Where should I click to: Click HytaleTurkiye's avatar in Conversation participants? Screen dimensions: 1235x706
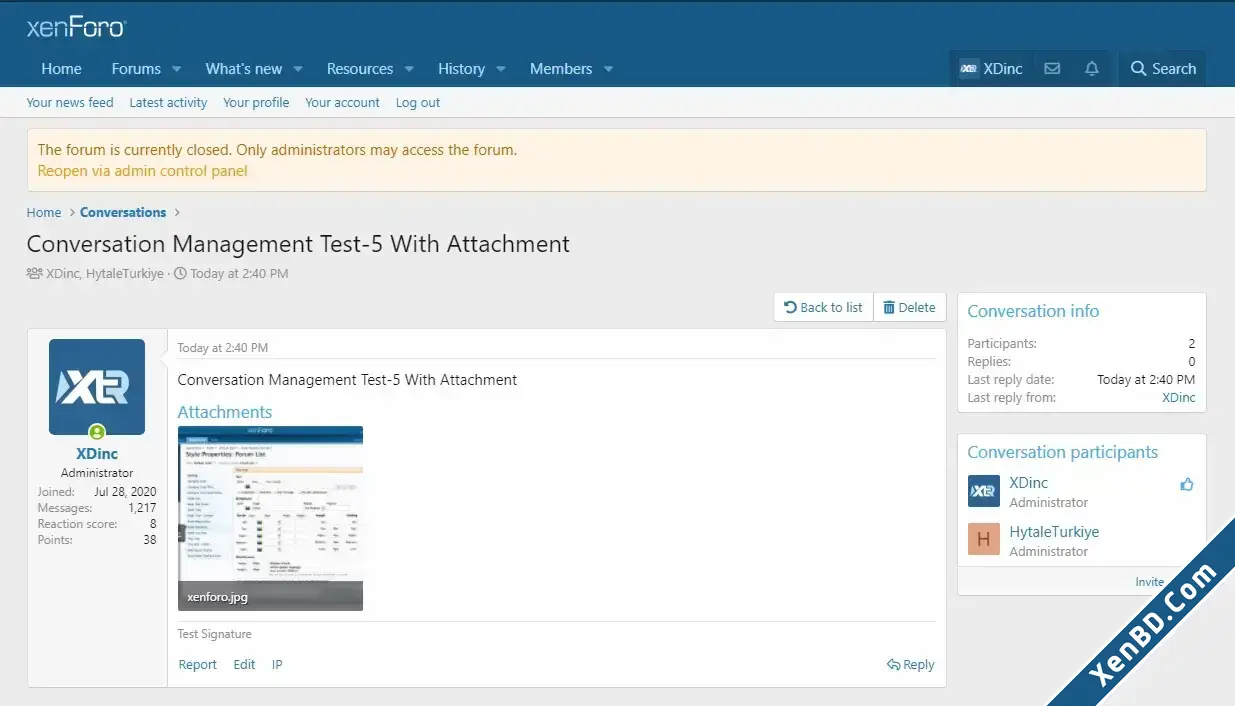tap(984, 540)
